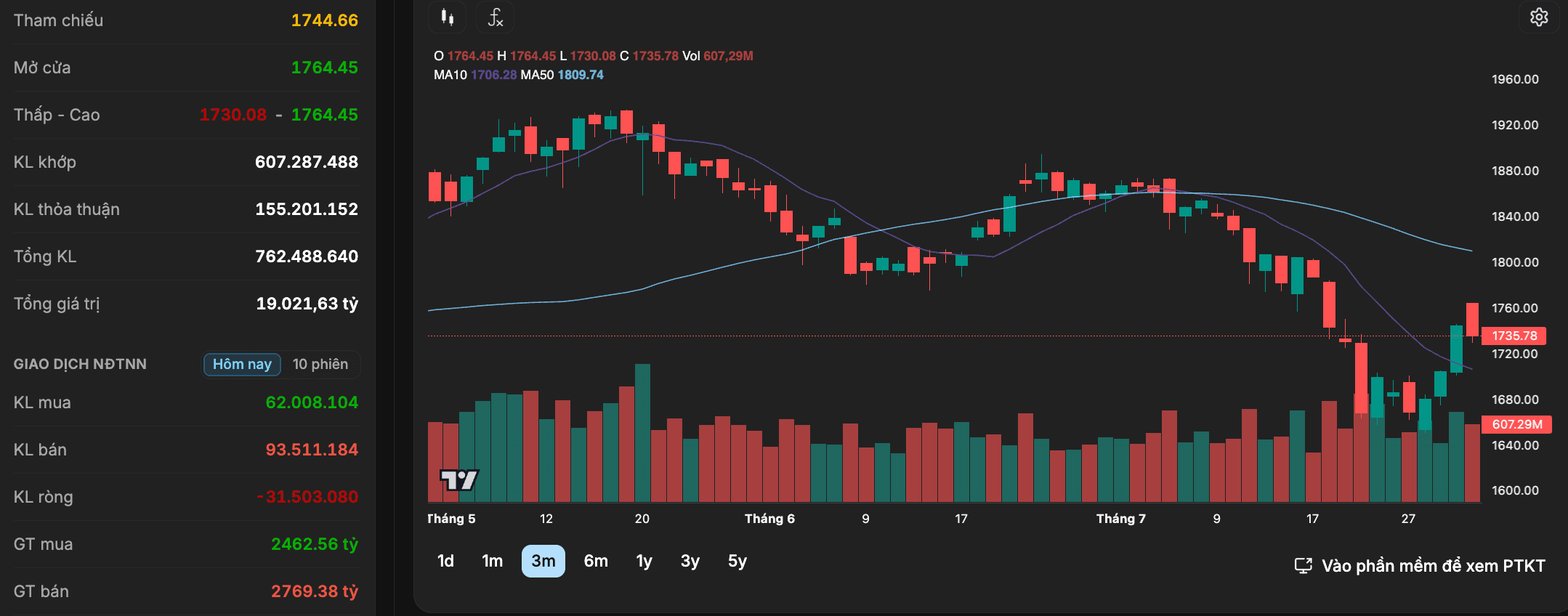The image size is (1568, 616).
Task: Click the external-link icon beside PTKT text
Action: click(1304, 566)
